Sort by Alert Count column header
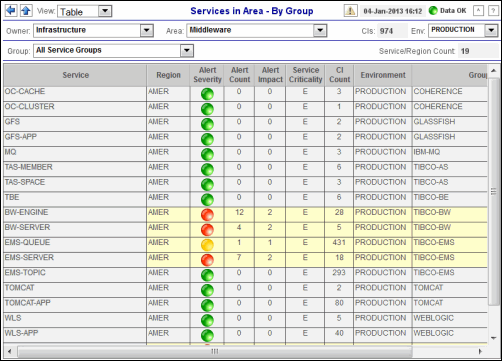The height and width of the screenshot is (361, 502). pyautogui.click(x=239, y=75)
